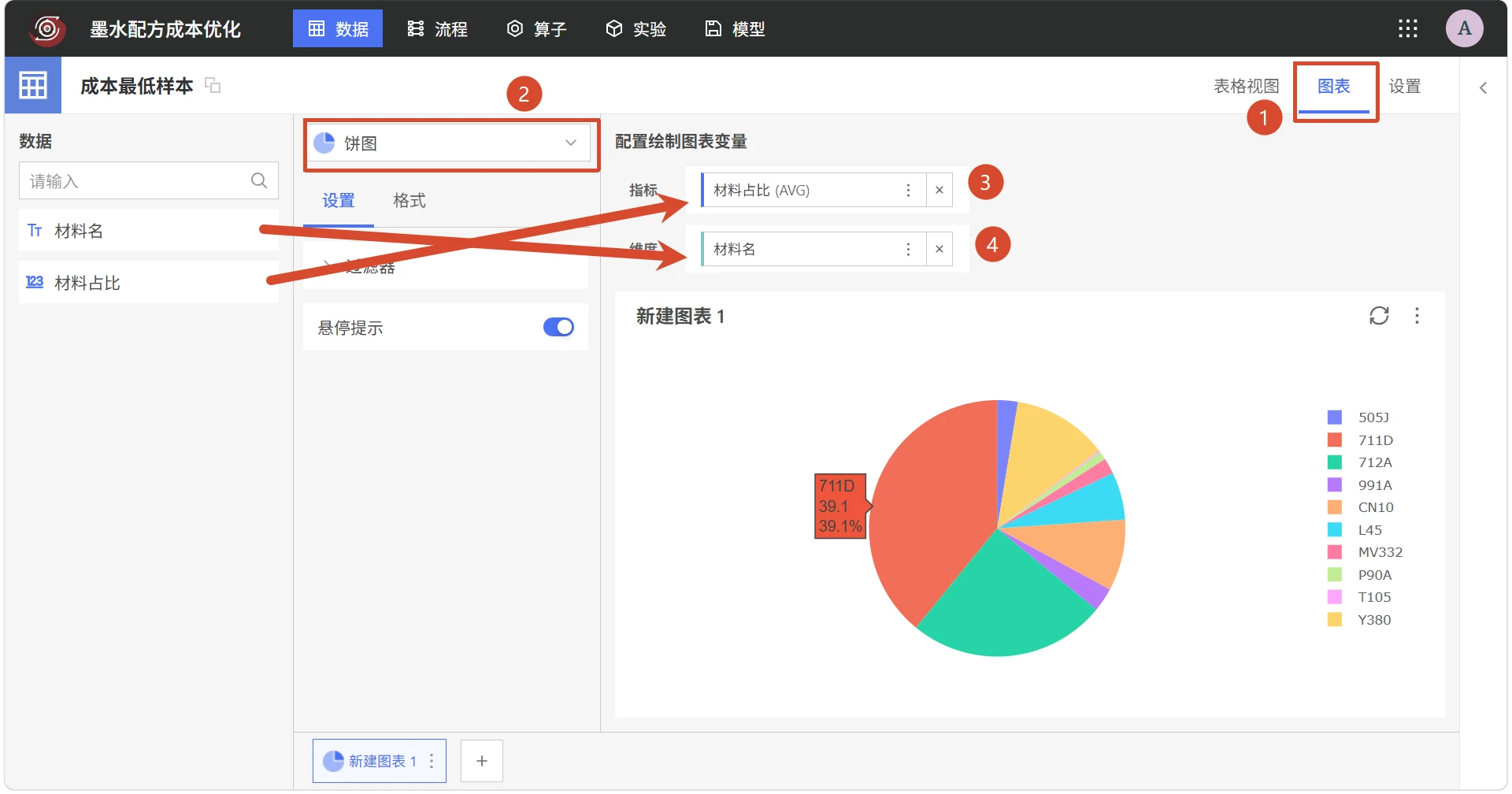This screenshot has width=1512, height=794.
Task: Open the top-right 设置 tab
Action: pyautogui.click(x=1404, y=86)
